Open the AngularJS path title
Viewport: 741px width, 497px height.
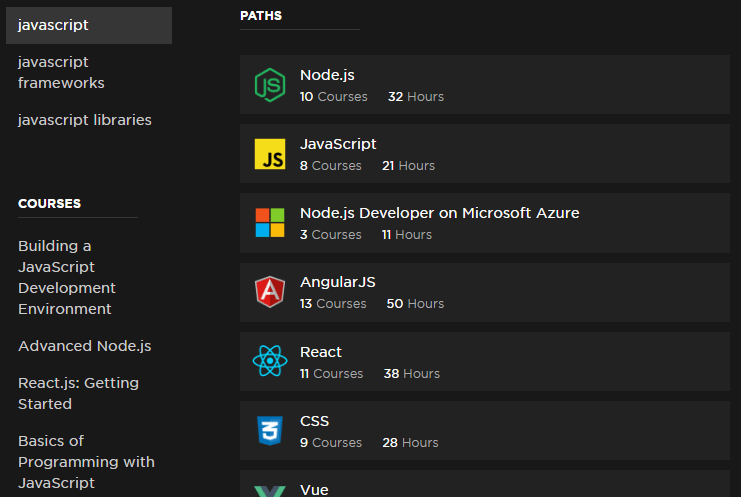(x=337, y=282)
